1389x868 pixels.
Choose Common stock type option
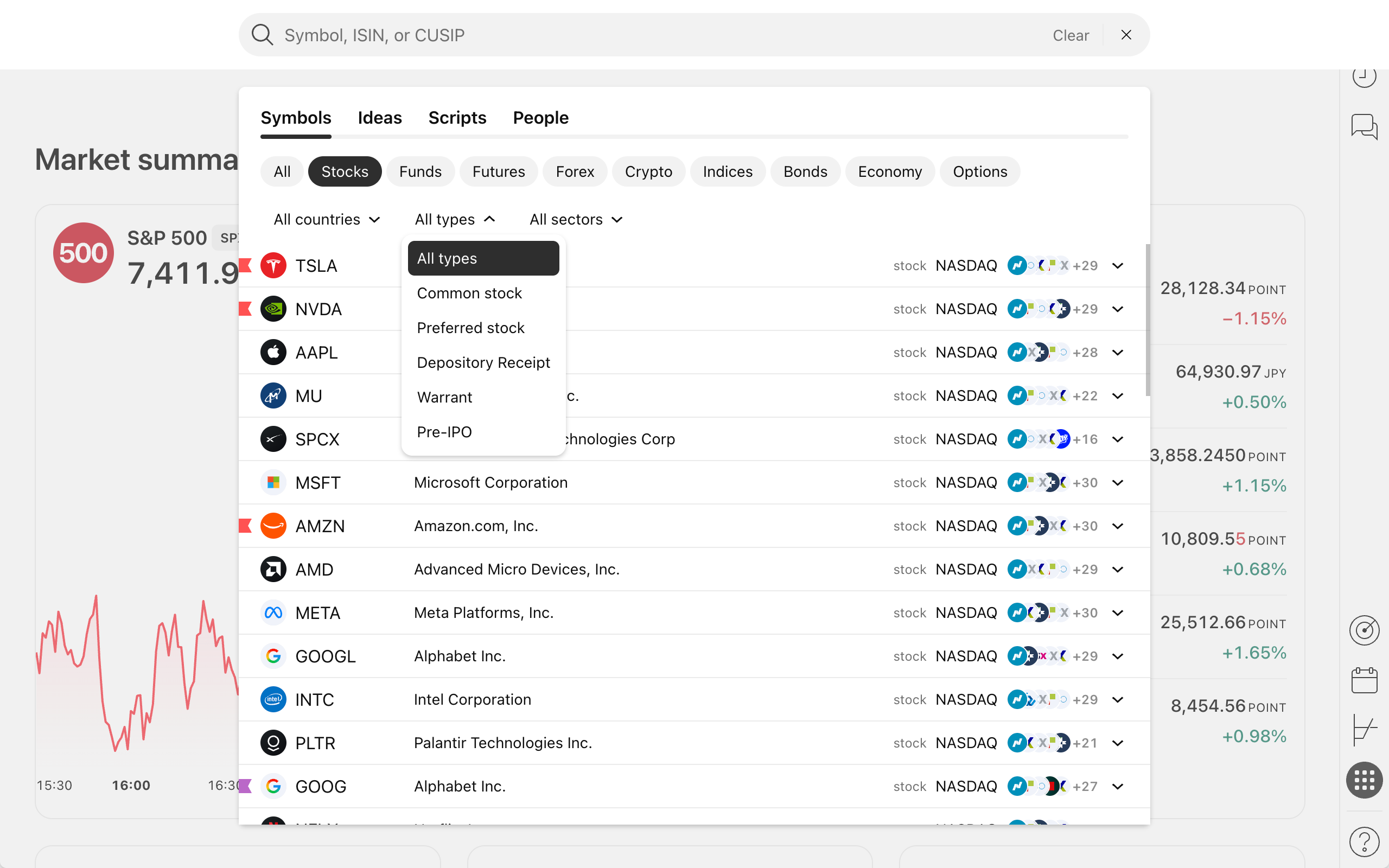pos(483,293)
